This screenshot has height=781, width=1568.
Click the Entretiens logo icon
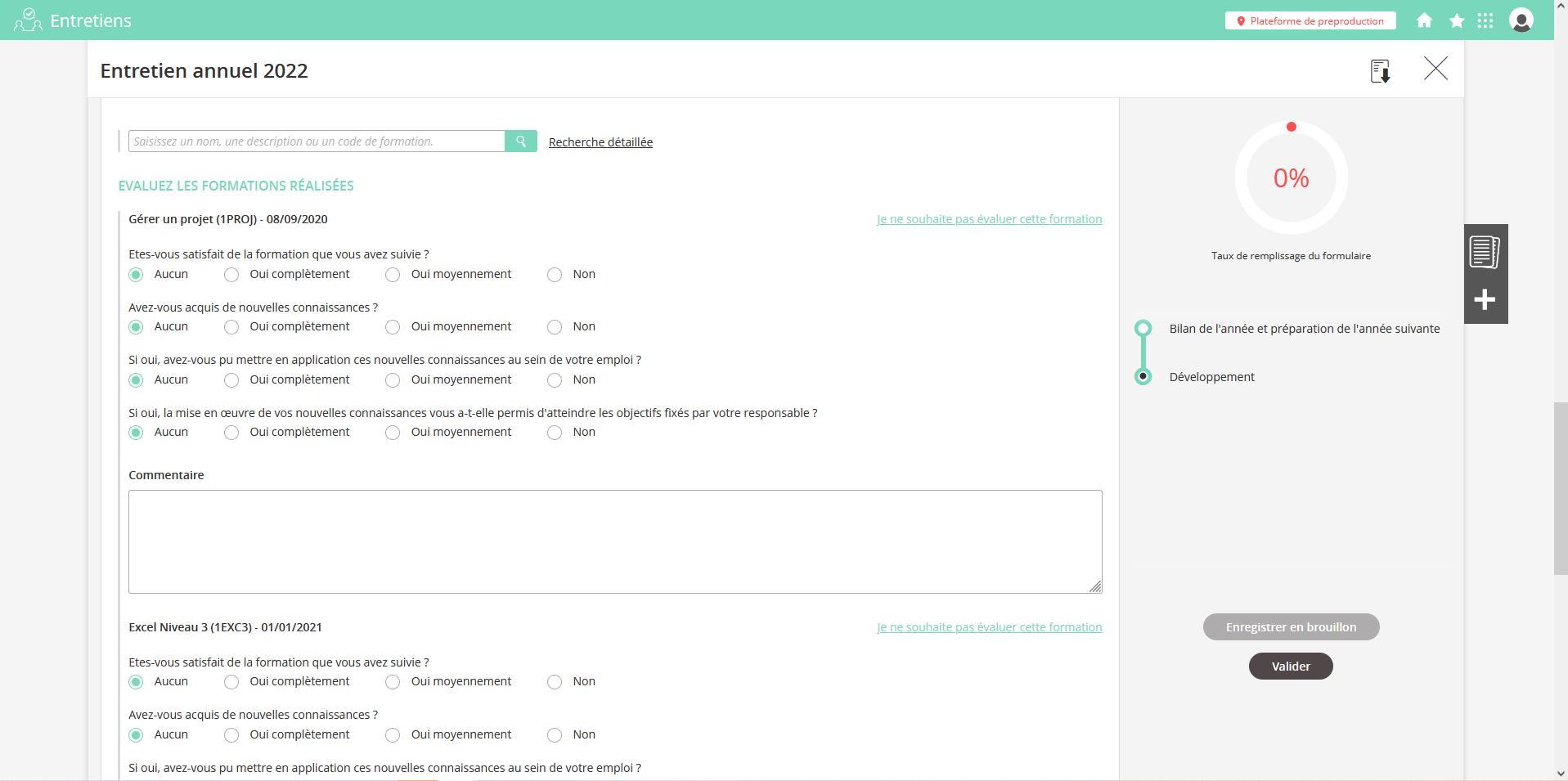[28, 20]
